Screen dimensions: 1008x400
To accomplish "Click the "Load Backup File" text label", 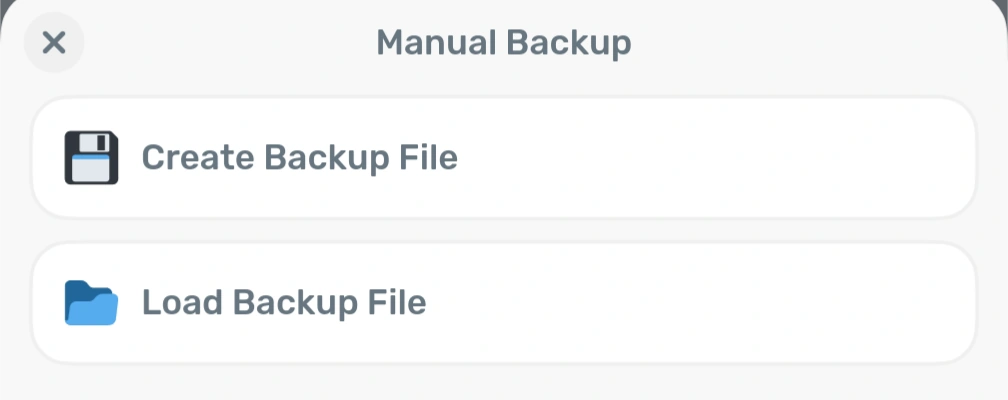I will (x=284, y=303).
